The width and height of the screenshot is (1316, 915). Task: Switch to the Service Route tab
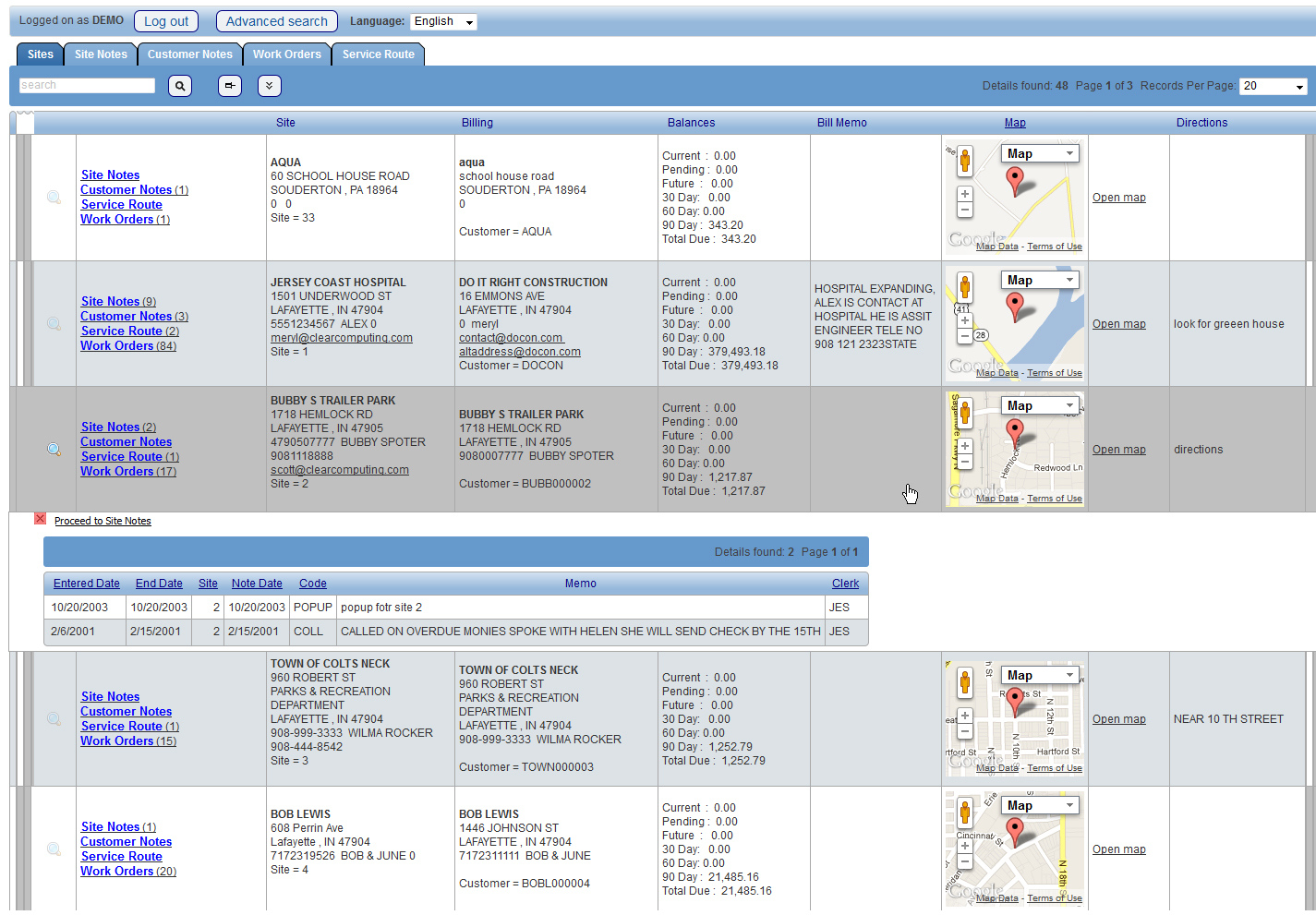[x=379, y=54]
